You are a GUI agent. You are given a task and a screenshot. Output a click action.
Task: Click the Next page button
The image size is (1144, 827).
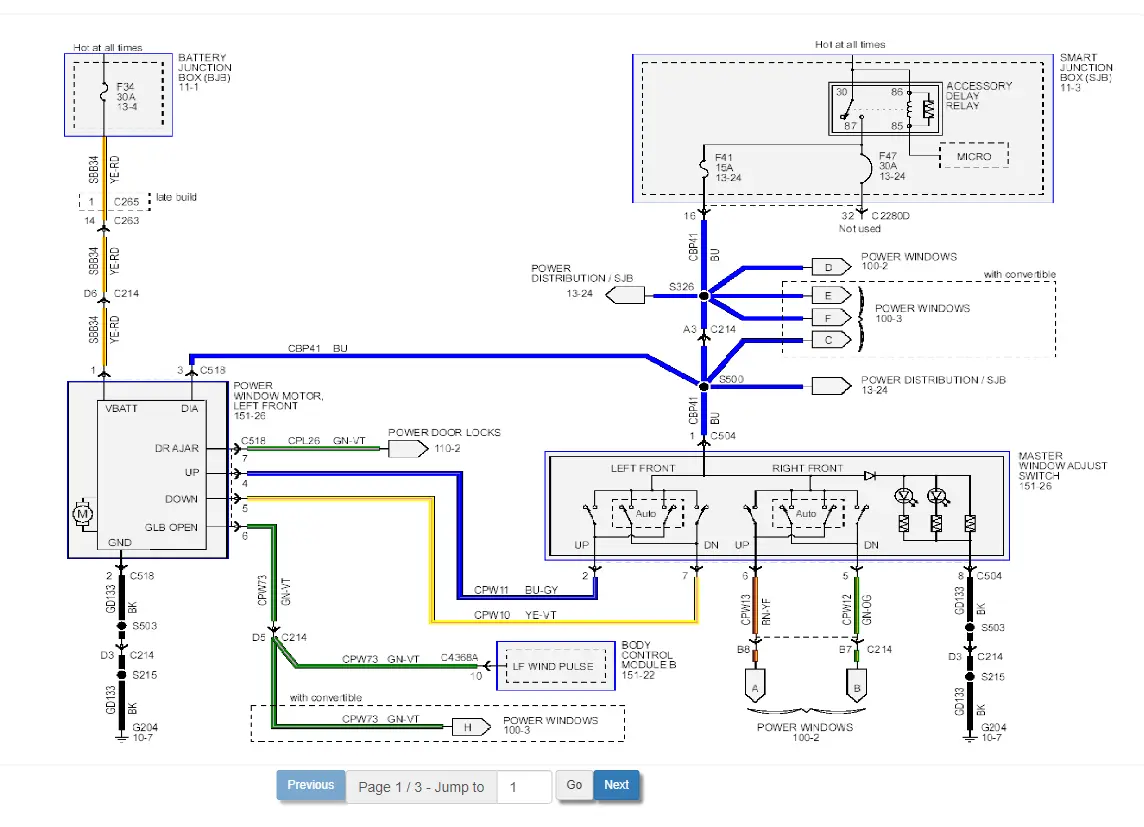click(x=617, y=785)
